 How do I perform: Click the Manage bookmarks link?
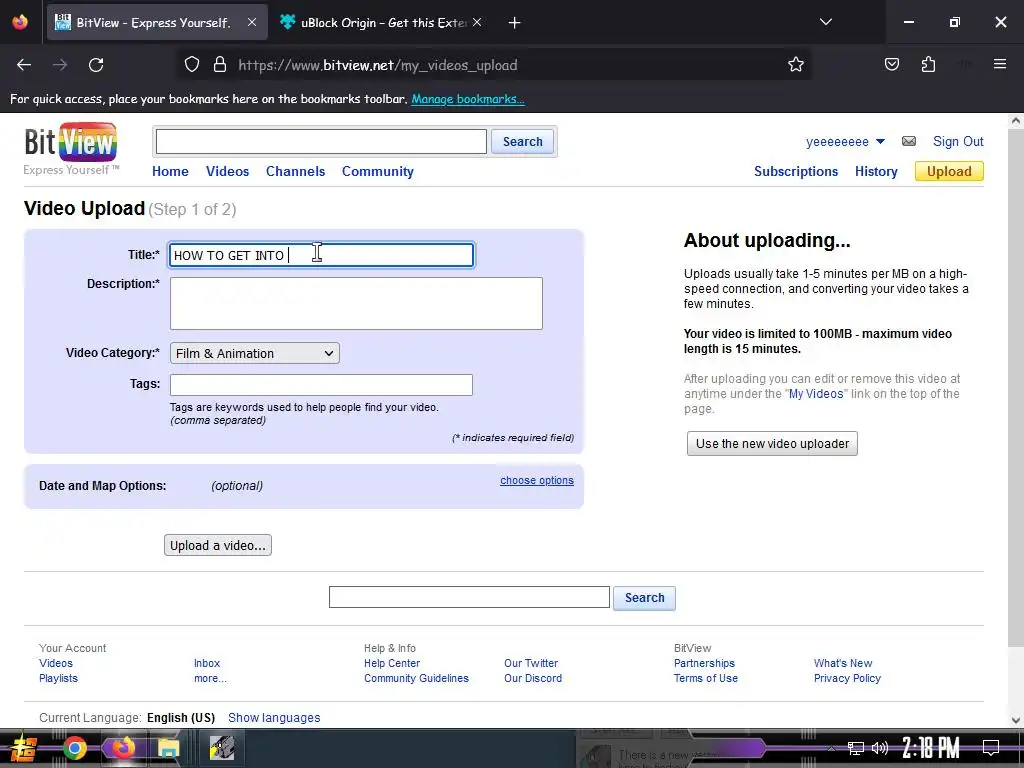tap(468, 99)
